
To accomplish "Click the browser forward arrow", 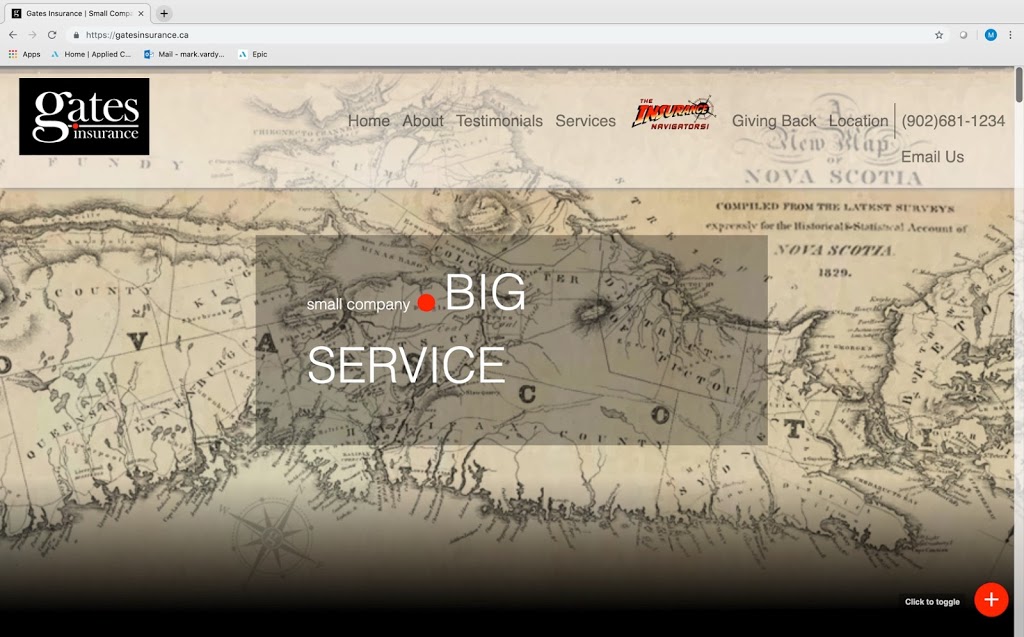I will click(33, 35).
